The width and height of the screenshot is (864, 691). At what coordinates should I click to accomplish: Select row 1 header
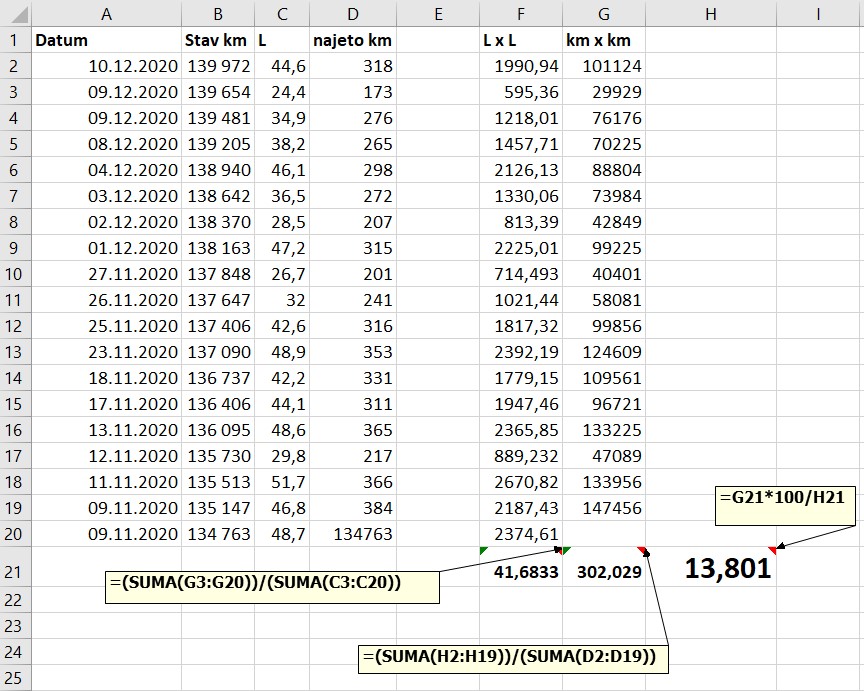point(15,40)
